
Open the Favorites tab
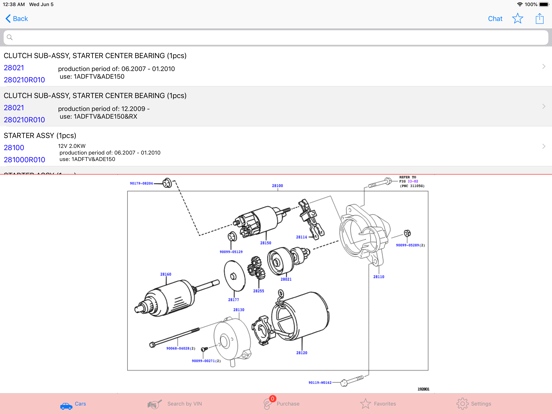coord(378,404)
